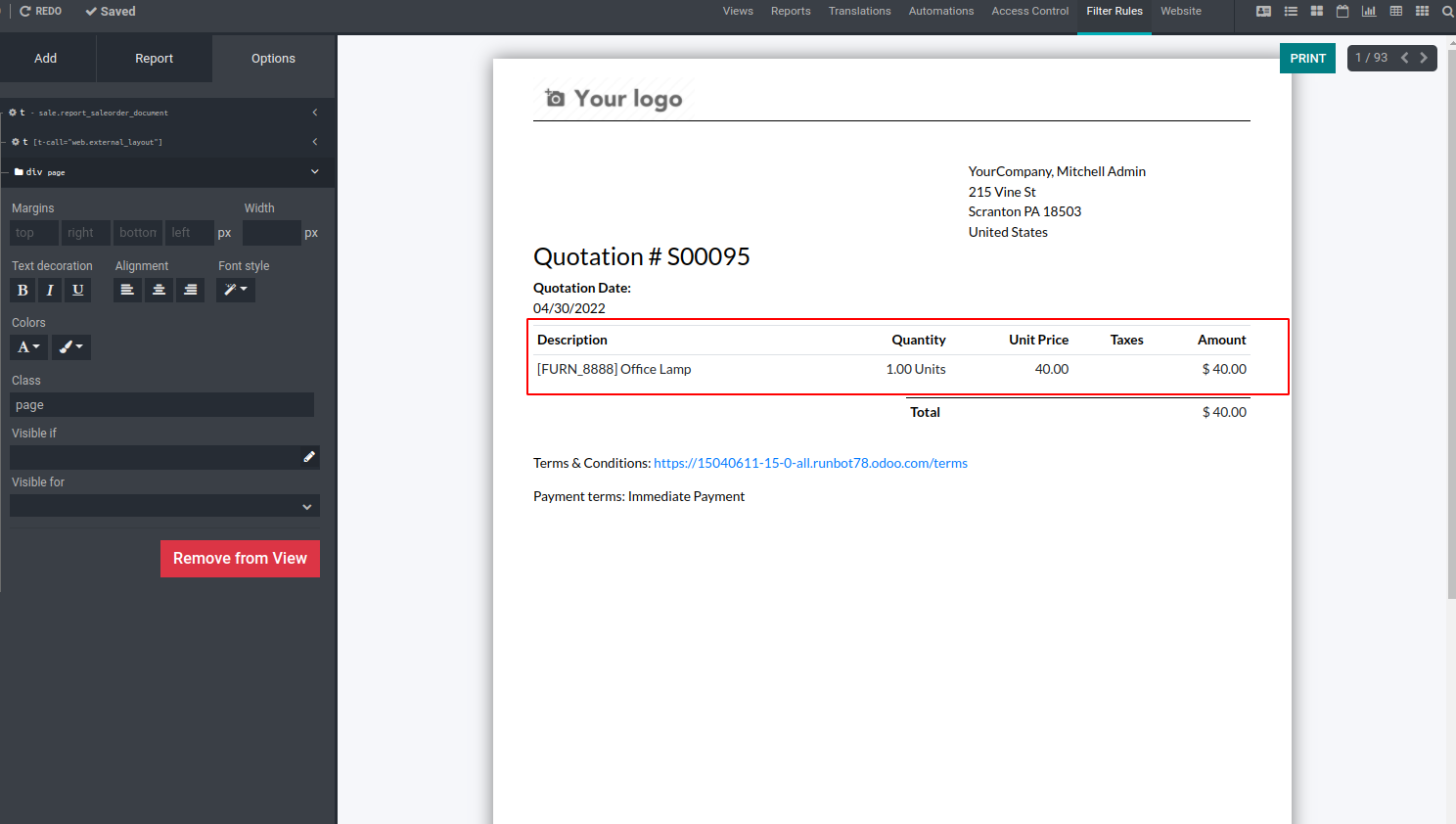1456x824 pixels.
Task: Open the Reports menu
Action: point(791,12)
